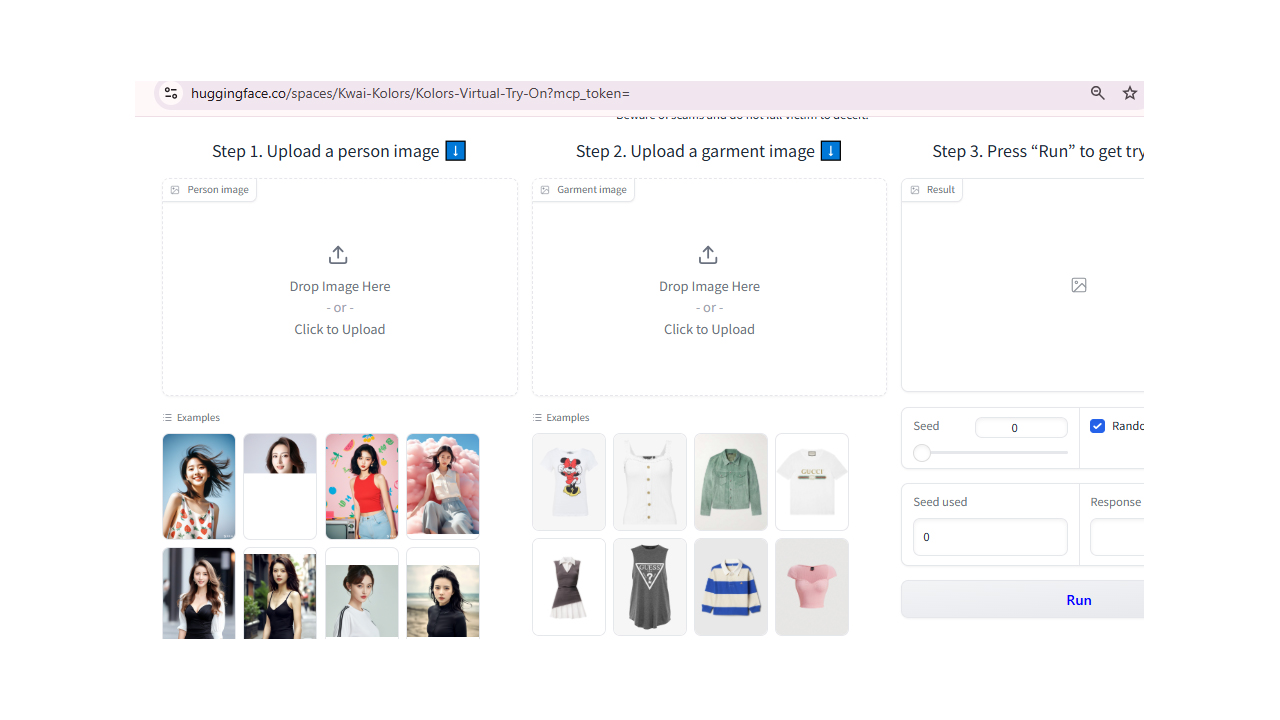Click to Upload a person image
1280x720 pixels.
[339, 329]
